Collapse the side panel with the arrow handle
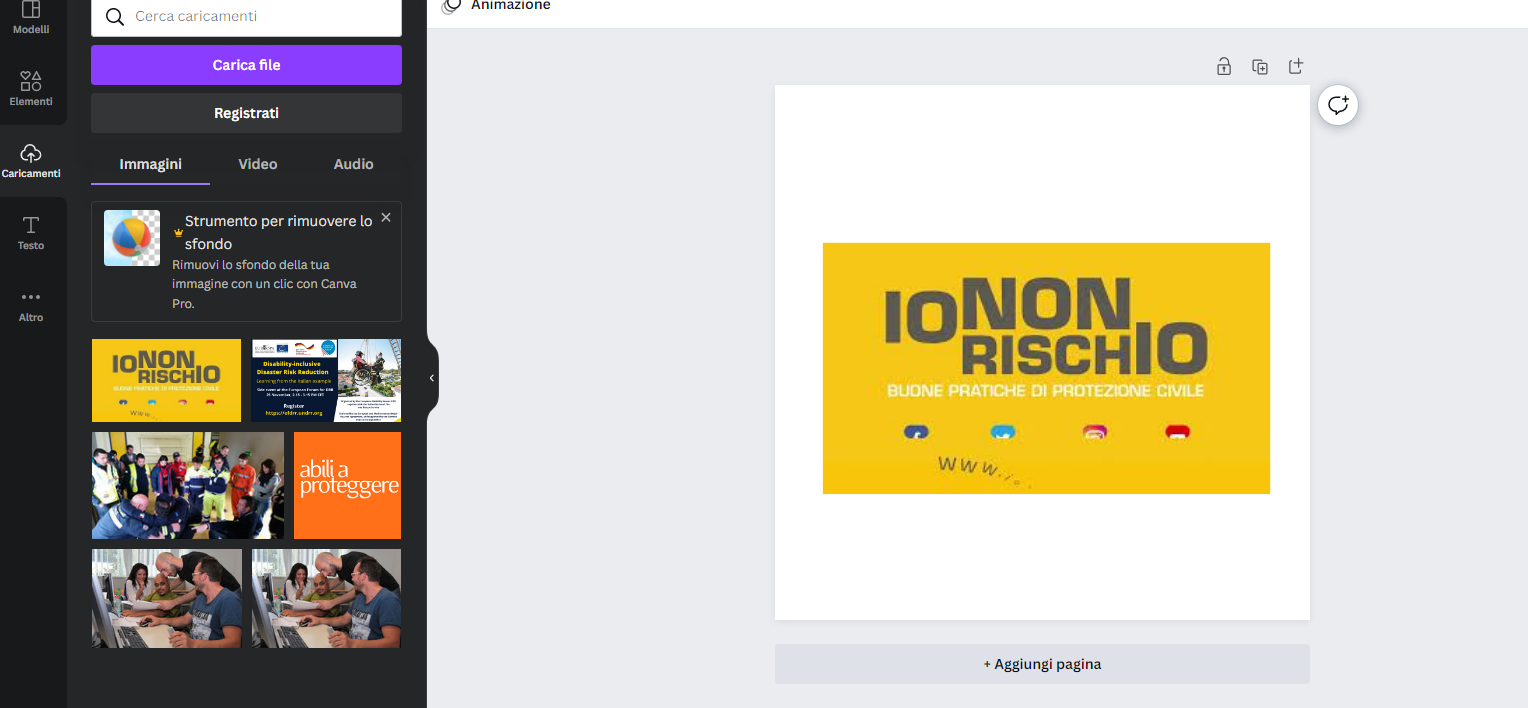Viewport: 1528px width, 708px height. (x=432, y=378)
